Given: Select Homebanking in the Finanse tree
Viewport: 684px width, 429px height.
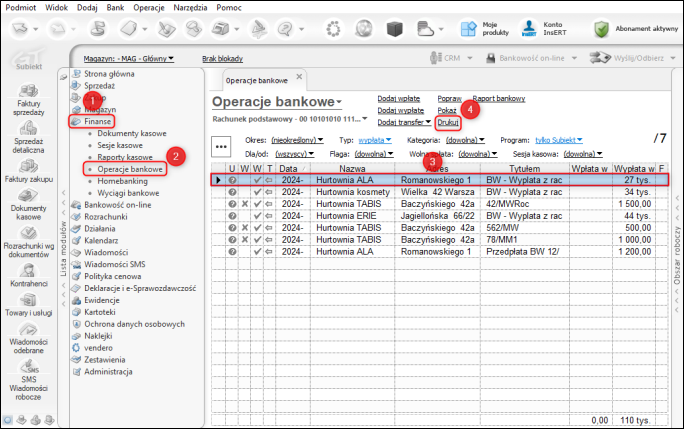Looking at the screenshot, I should (125, 181).
